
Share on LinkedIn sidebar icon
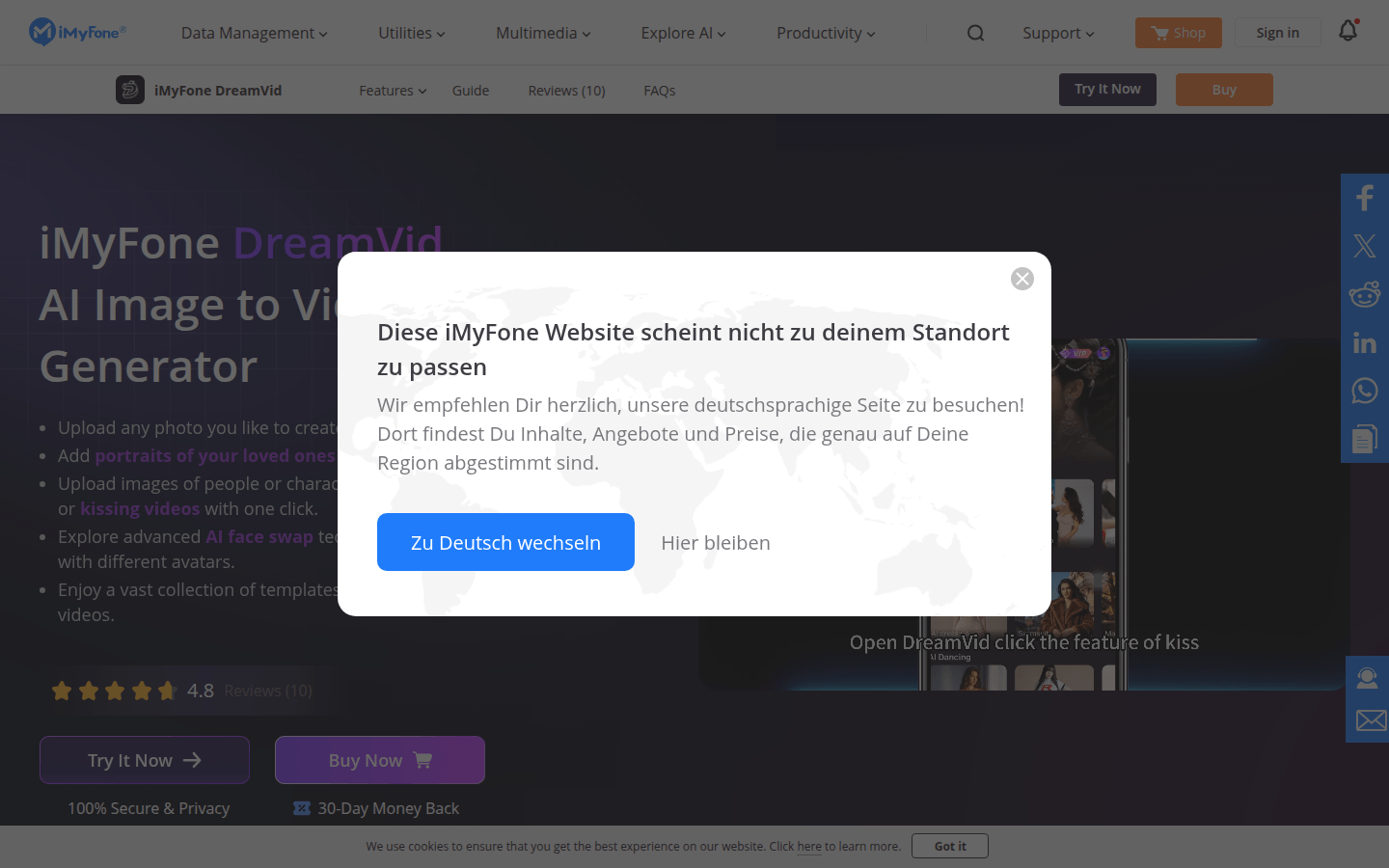[x=1365, y=342]
